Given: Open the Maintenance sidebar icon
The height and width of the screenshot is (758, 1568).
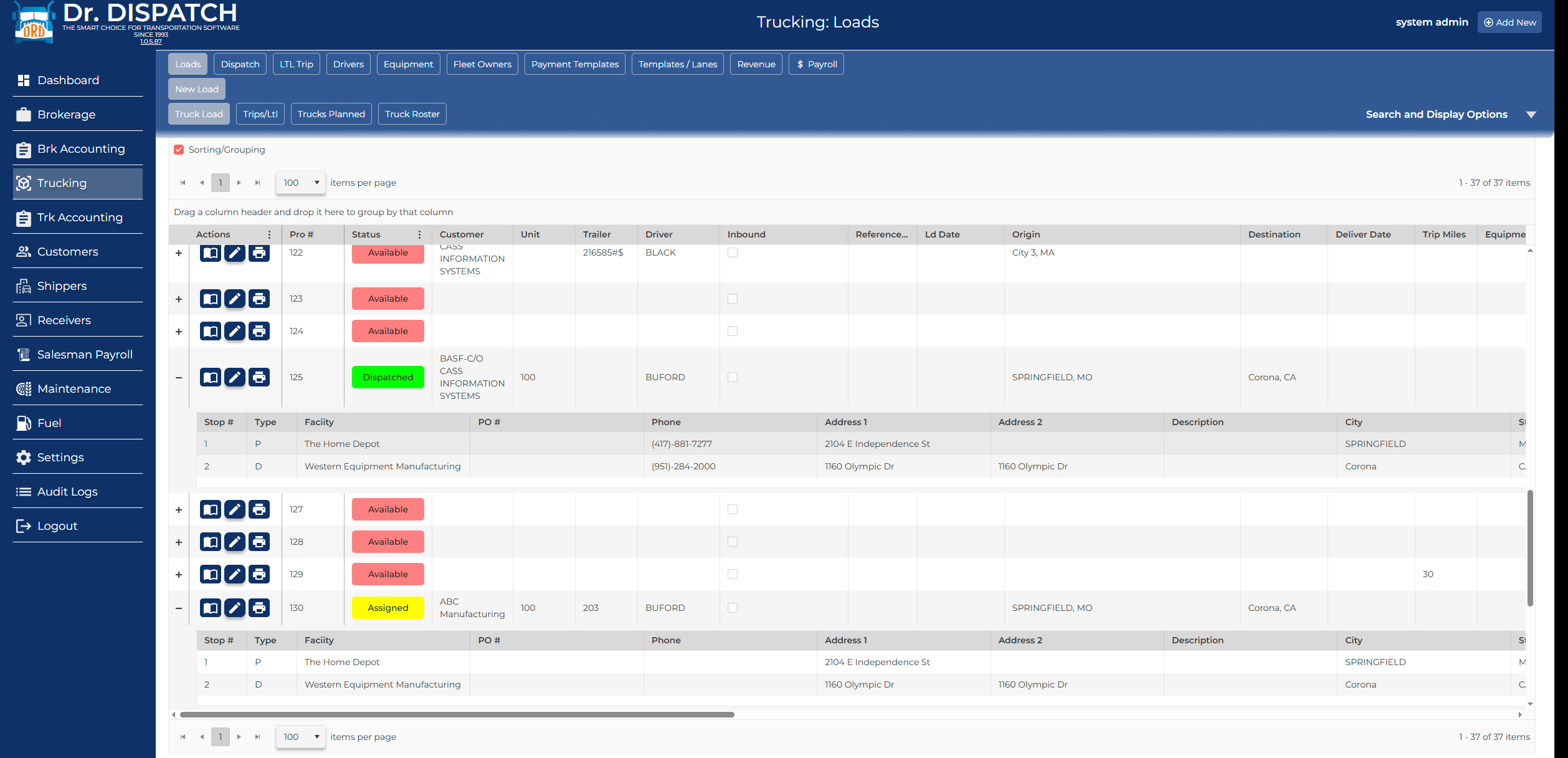Looking at the screenshot, I should click(x=24, y=389).
